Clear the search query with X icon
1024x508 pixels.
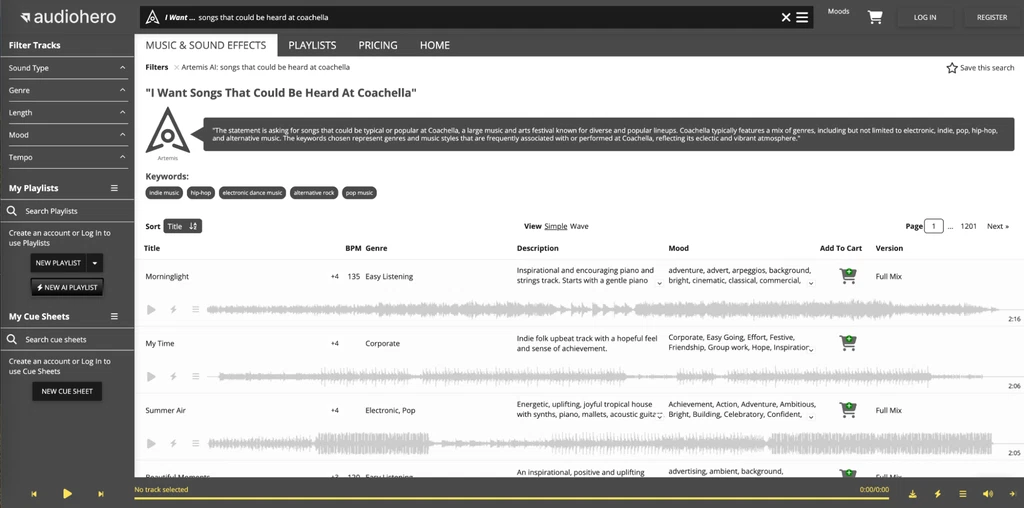click(x=786, y=17)
